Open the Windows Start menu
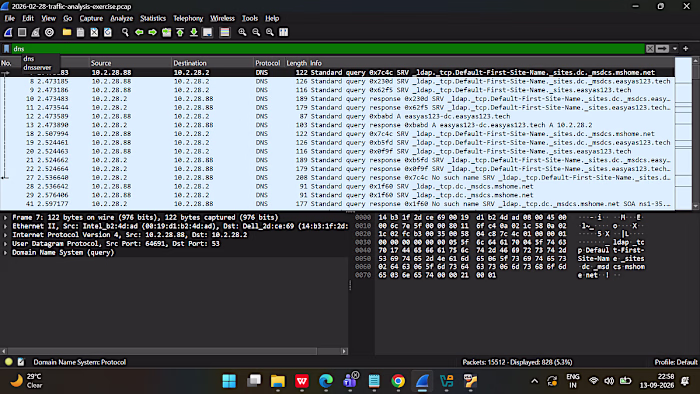Viewport: 700px width, 394px height. 229,381
